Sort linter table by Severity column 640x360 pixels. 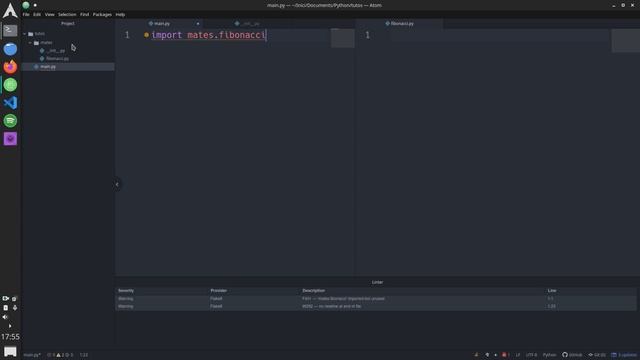tap(126, 291)
